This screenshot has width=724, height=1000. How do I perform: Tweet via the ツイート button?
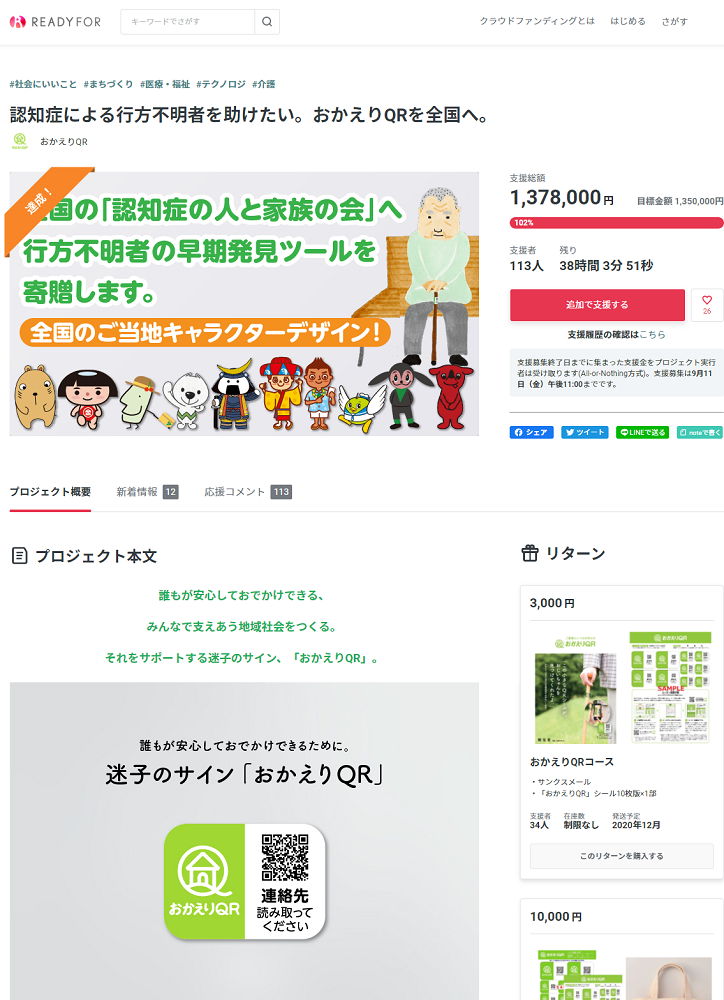coord(585,432)
